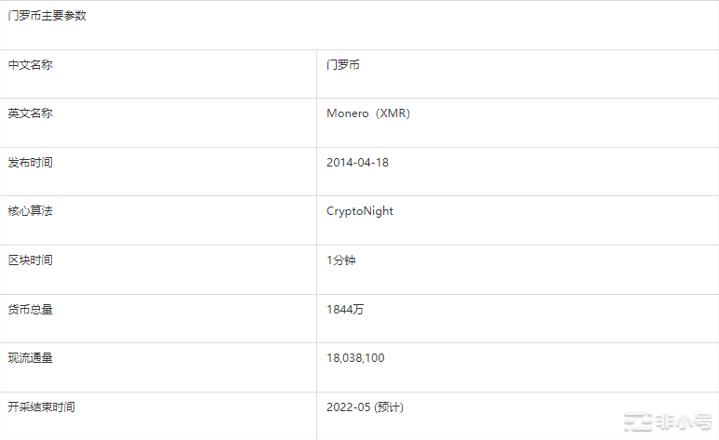Click the 1分钟 block time value
Viewport: 719px width, 440px height.
click(x=341, y=261)
